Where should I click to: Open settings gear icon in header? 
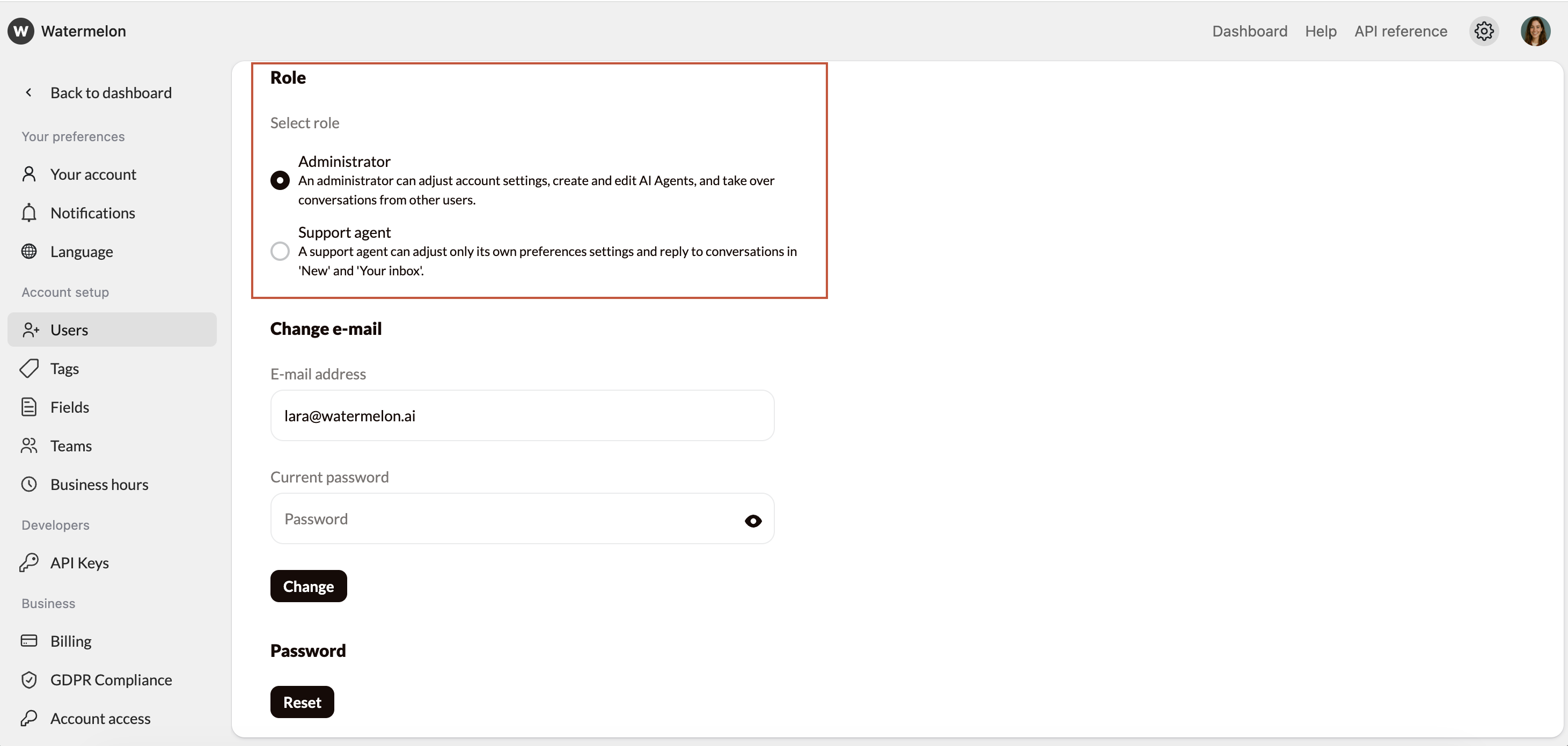tap(1483, 31)
